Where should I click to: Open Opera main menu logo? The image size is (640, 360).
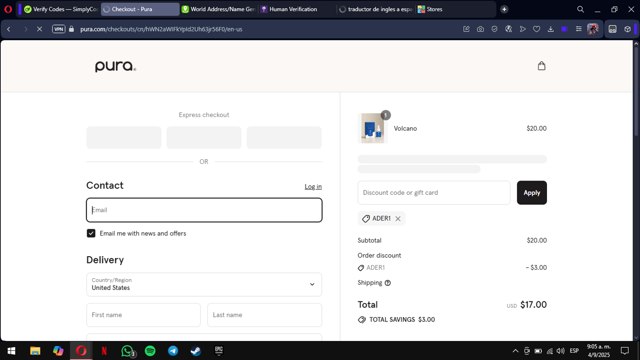[8, 9]
